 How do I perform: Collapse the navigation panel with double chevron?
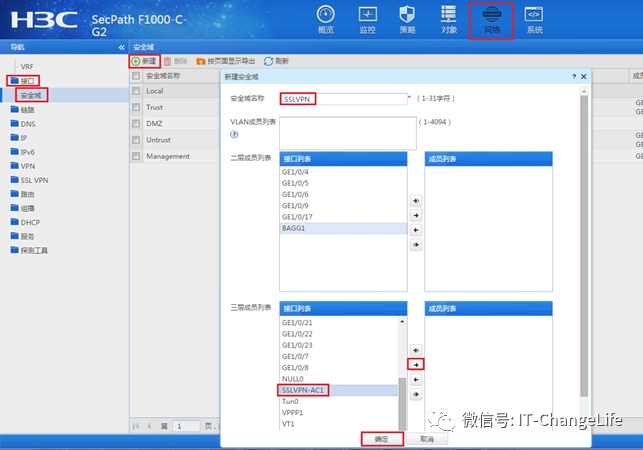[x=121, y=47]
